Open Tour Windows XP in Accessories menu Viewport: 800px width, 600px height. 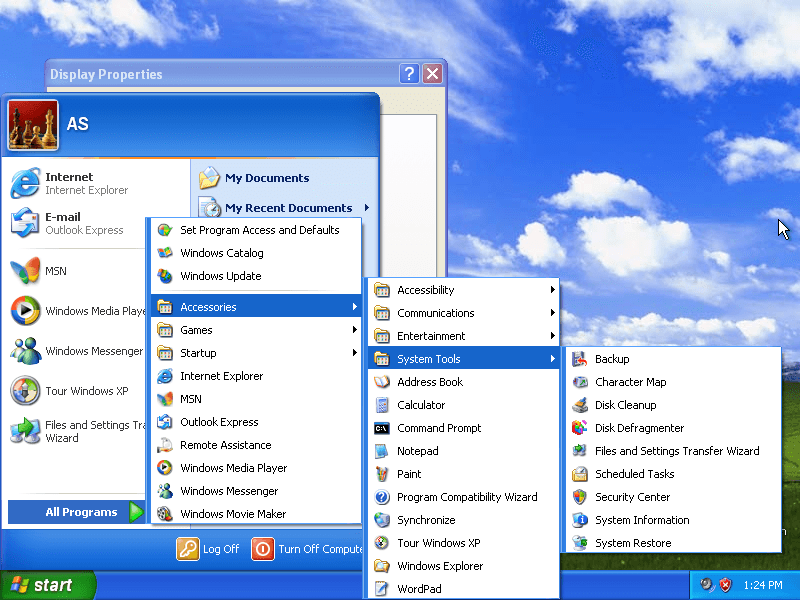(463, 542)
